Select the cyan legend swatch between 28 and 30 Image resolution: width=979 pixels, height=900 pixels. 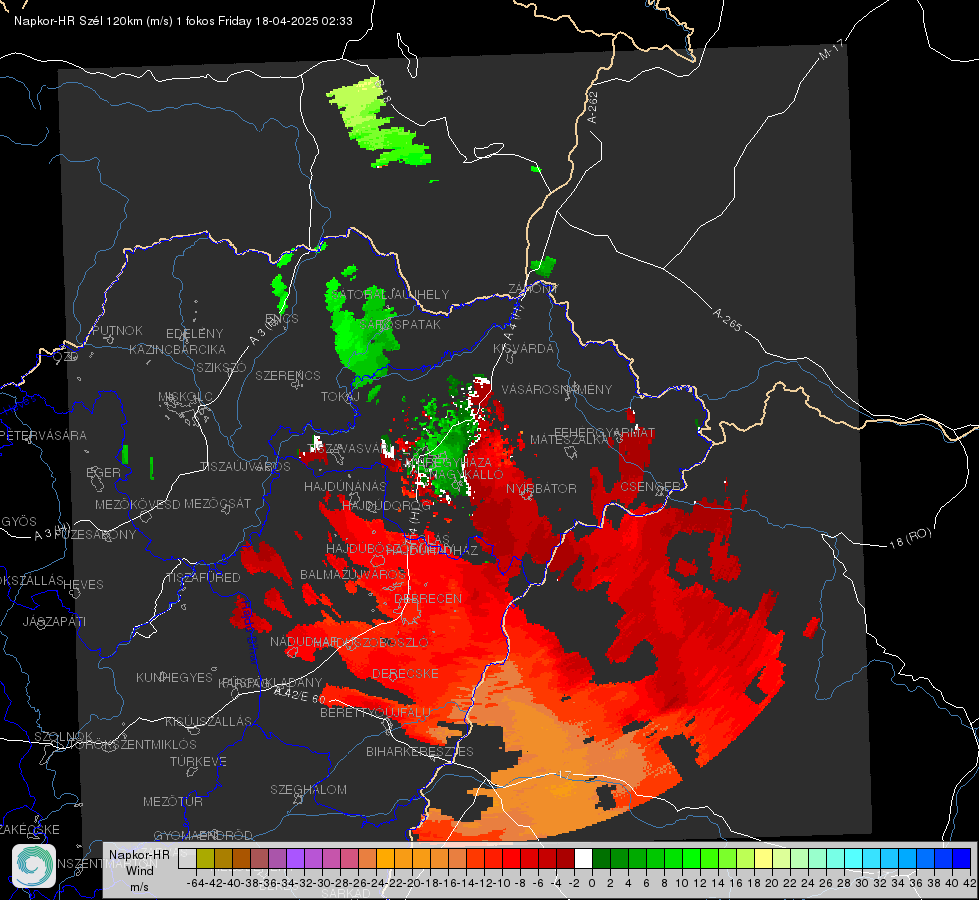tap(854, 859)
